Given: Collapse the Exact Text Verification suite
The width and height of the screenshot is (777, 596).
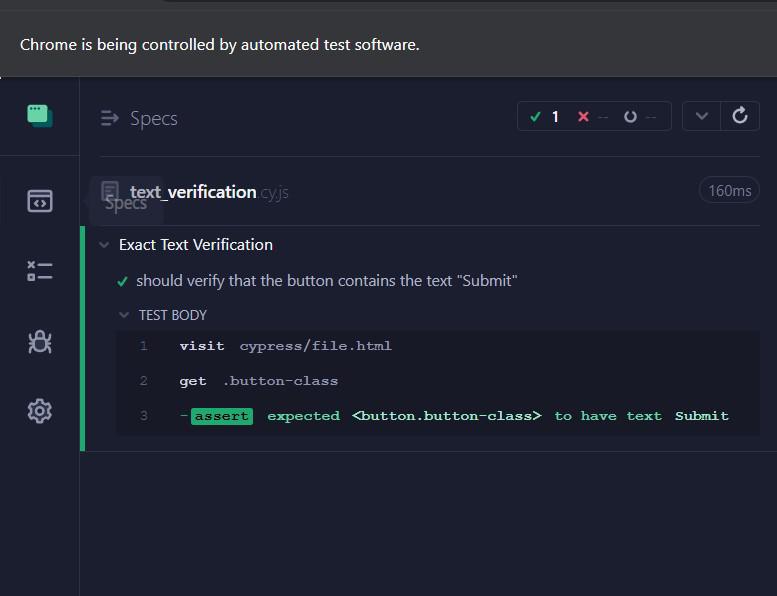Looking at the screenshot, I should tap(104, 245).
